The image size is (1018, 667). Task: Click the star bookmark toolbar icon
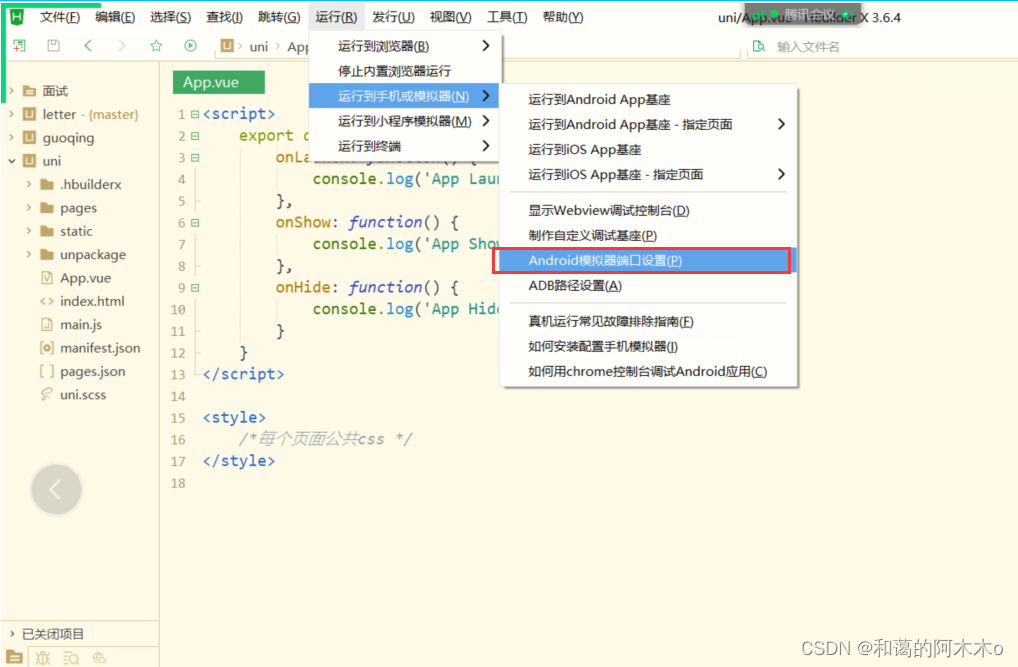(x=156, y=45)
